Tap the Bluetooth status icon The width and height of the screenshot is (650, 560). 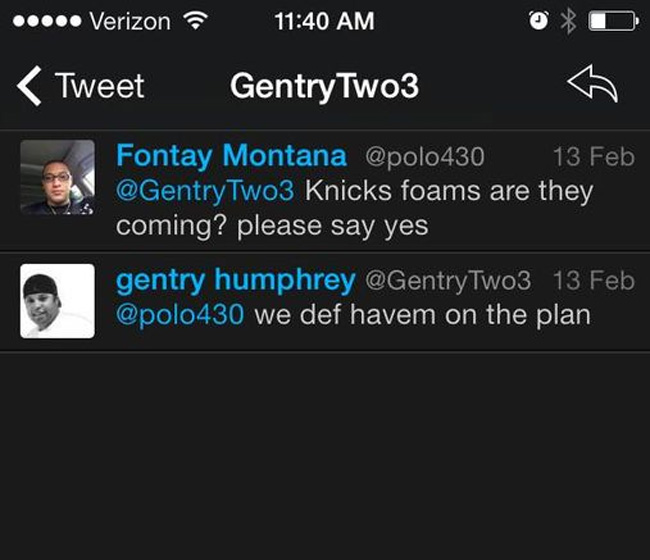coord(567,21)
